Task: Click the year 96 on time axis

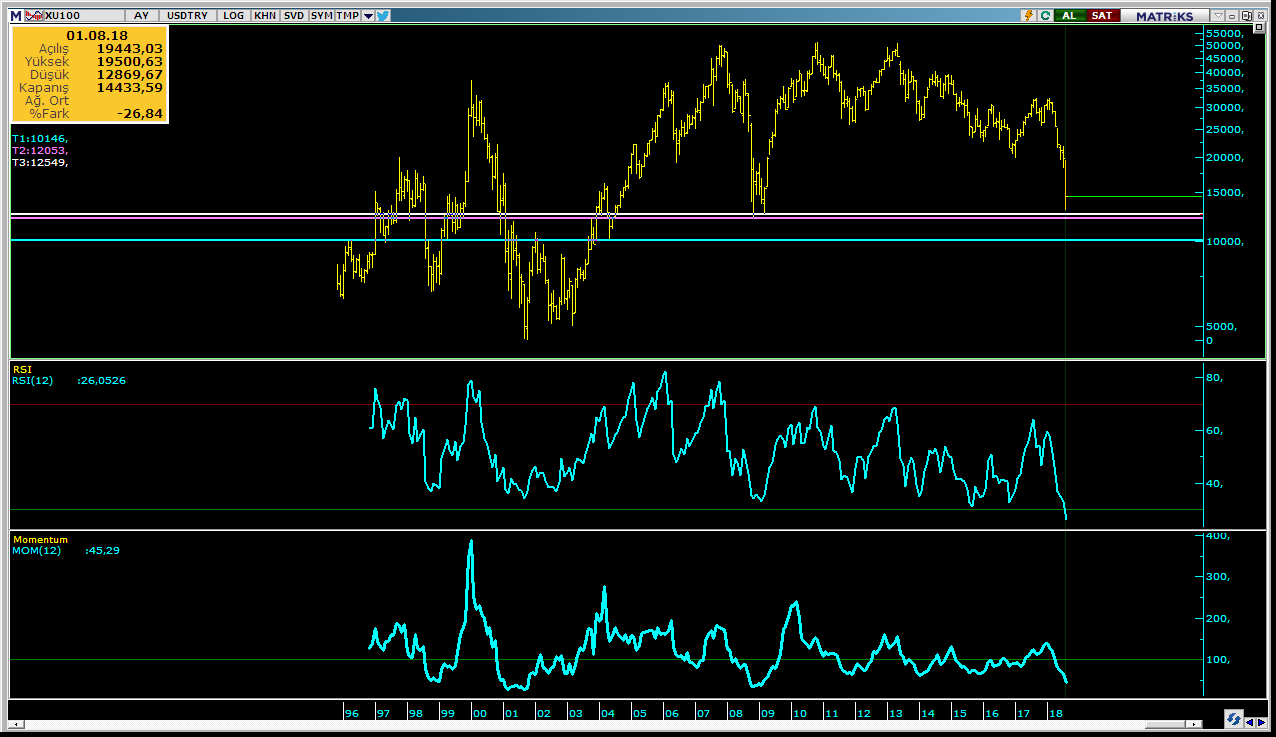Action: click(x=351, y=713)
